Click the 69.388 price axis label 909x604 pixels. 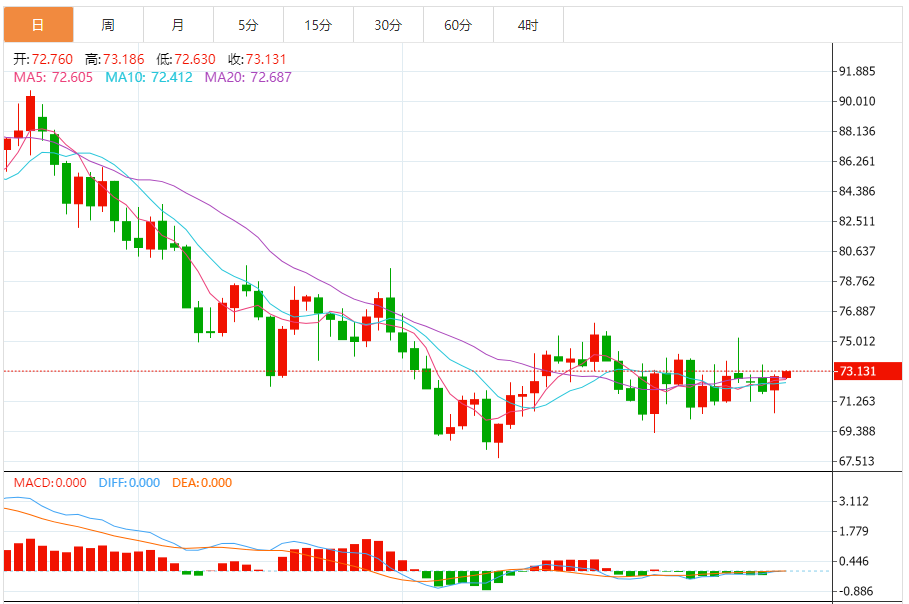click(x=857, y=431)
